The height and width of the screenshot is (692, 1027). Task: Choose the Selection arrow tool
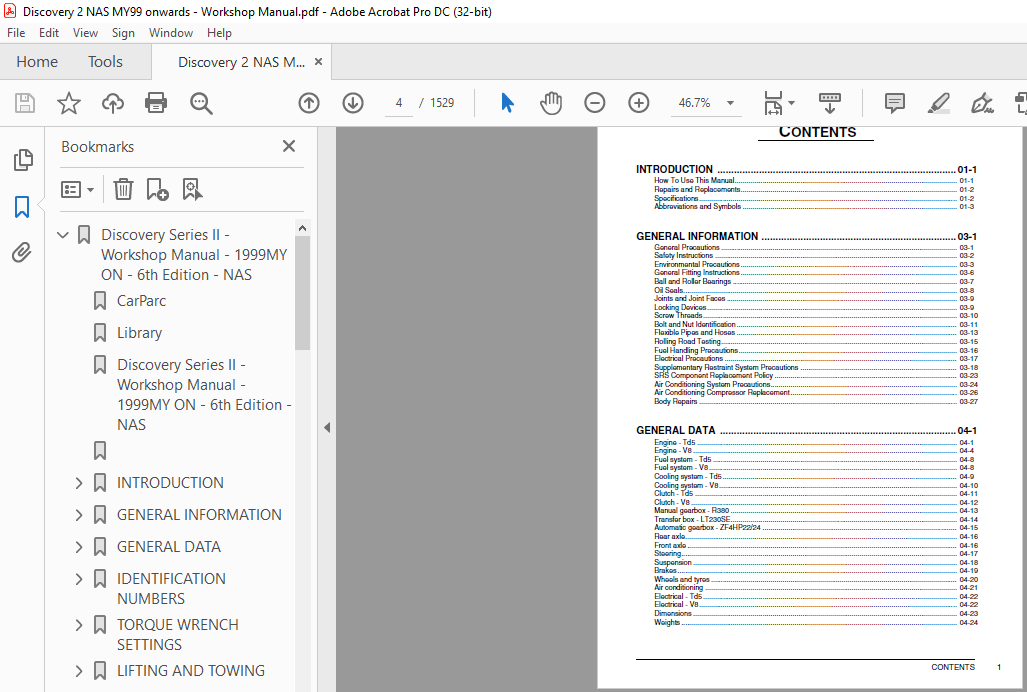508,103
